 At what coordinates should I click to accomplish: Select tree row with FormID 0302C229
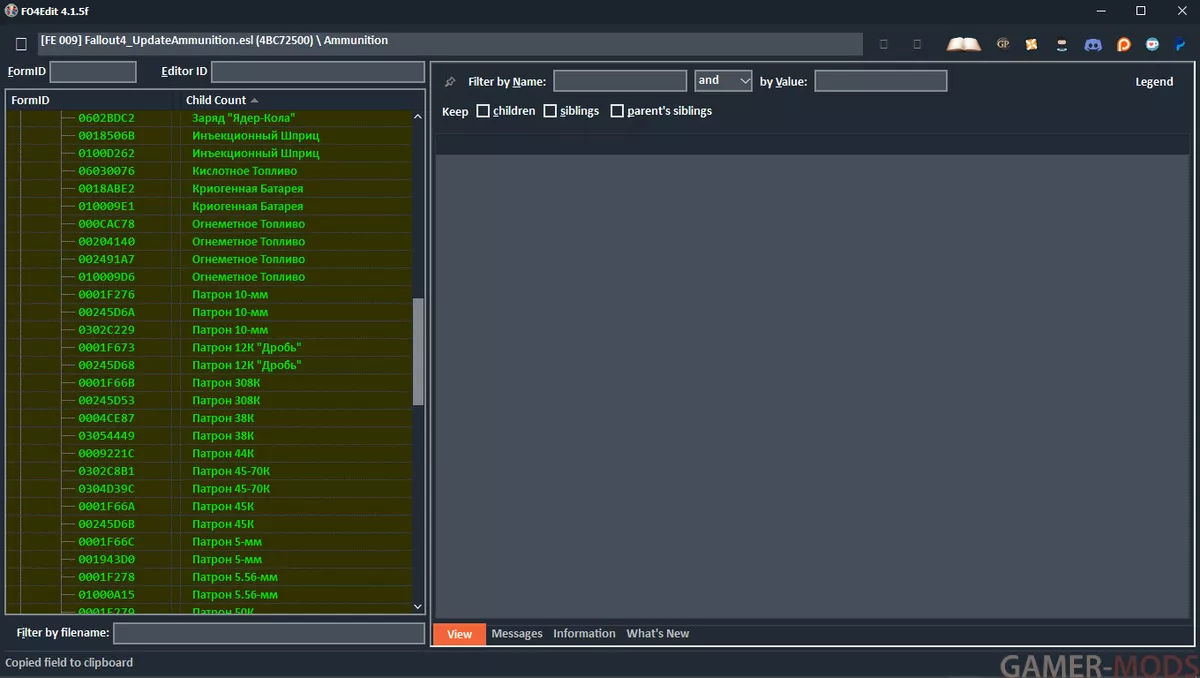pyautogui.click(x=209, y=330)
